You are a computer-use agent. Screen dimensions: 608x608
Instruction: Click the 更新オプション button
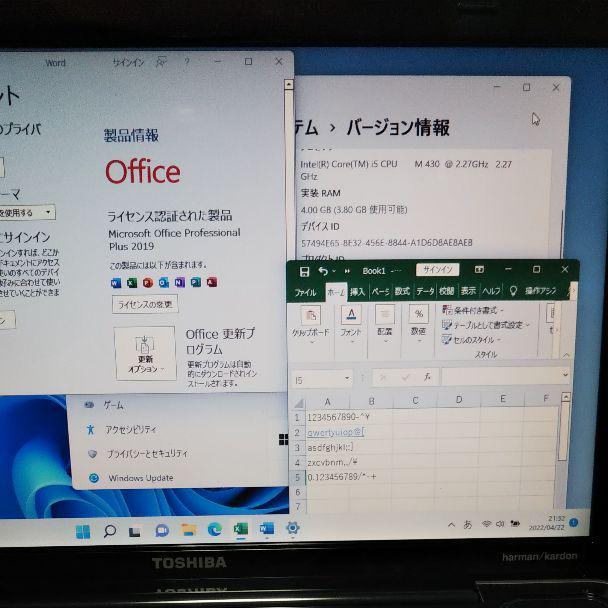pyautogui.click(x=145, y=353)
